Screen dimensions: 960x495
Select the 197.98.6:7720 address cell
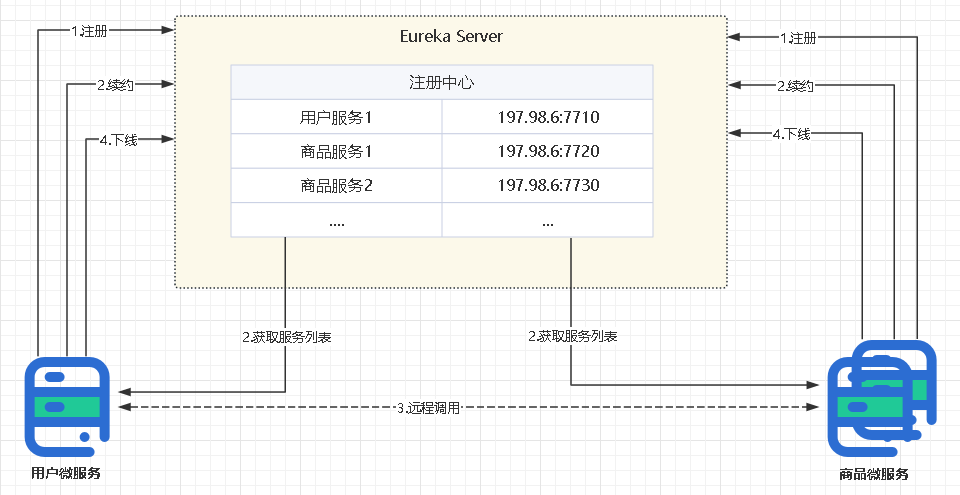[548, 151]
